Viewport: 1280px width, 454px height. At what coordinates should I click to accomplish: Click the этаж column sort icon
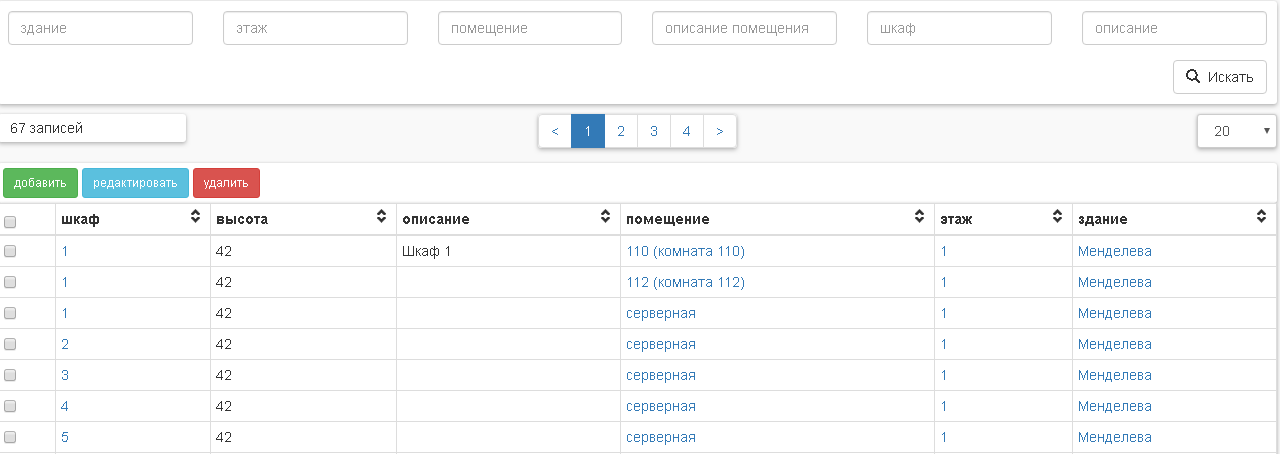tap(1057, 217)
